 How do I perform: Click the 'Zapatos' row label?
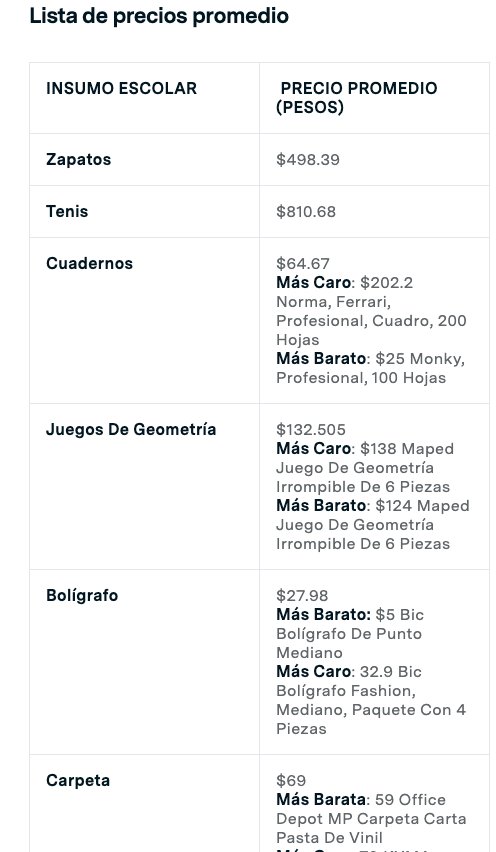pyautogui.click(x=79, y=159)
